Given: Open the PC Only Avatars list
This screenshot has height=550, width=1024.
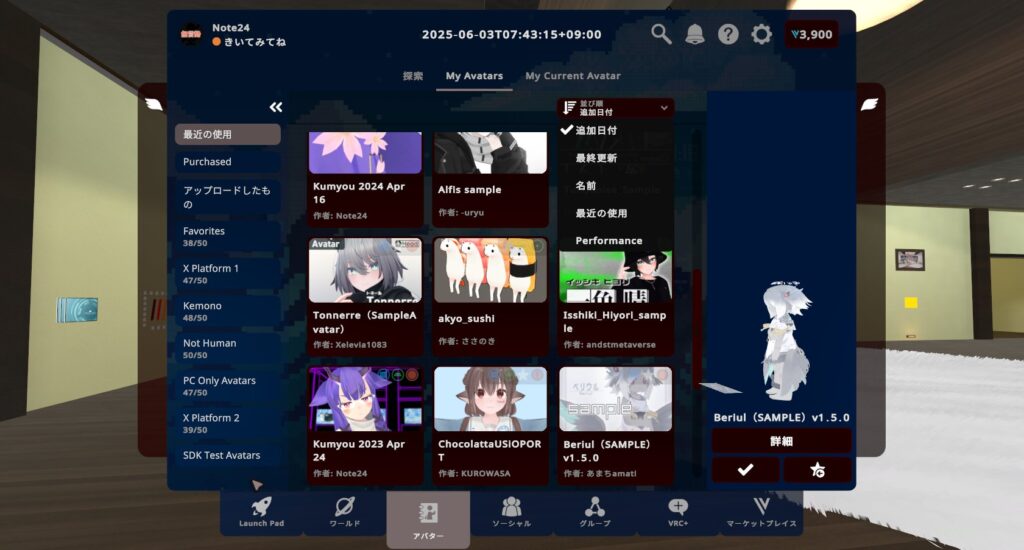Looking at the screenshot, I should (x=227, y=385).
